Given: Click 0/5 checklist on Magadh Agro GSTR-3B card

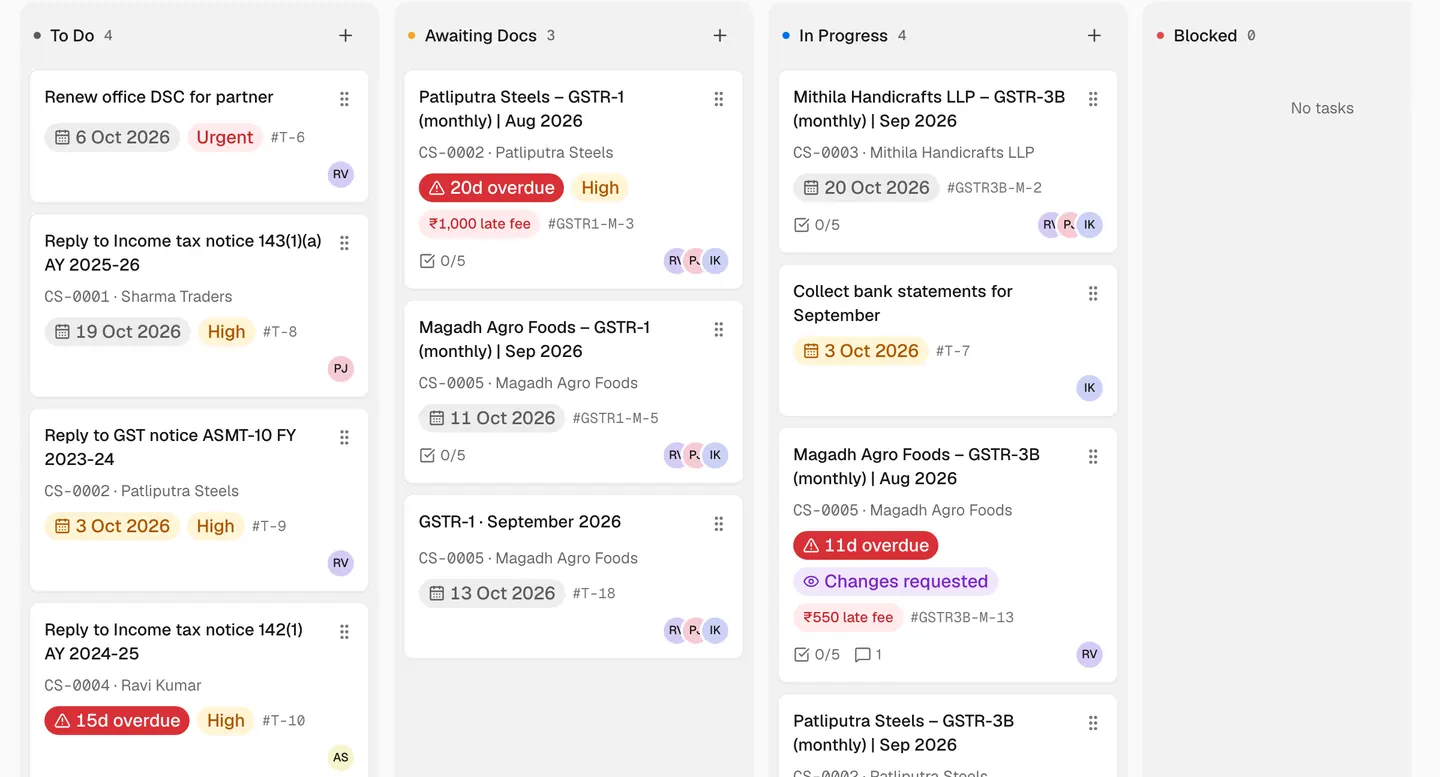Looking at the screenshot, I should click(x=817, y=655).
